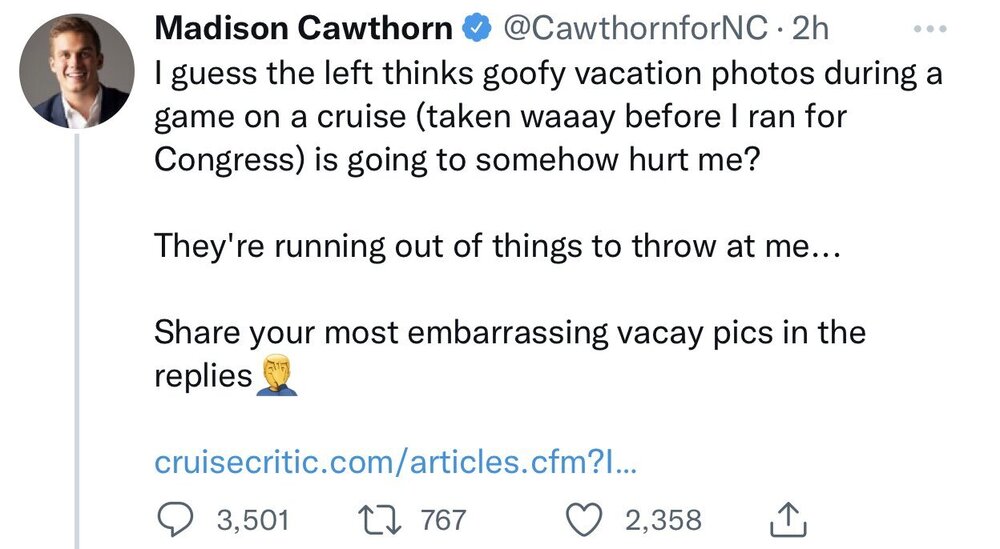Click the blue verified badge
The image size is (1000, 549).
(x=479, y=30)
